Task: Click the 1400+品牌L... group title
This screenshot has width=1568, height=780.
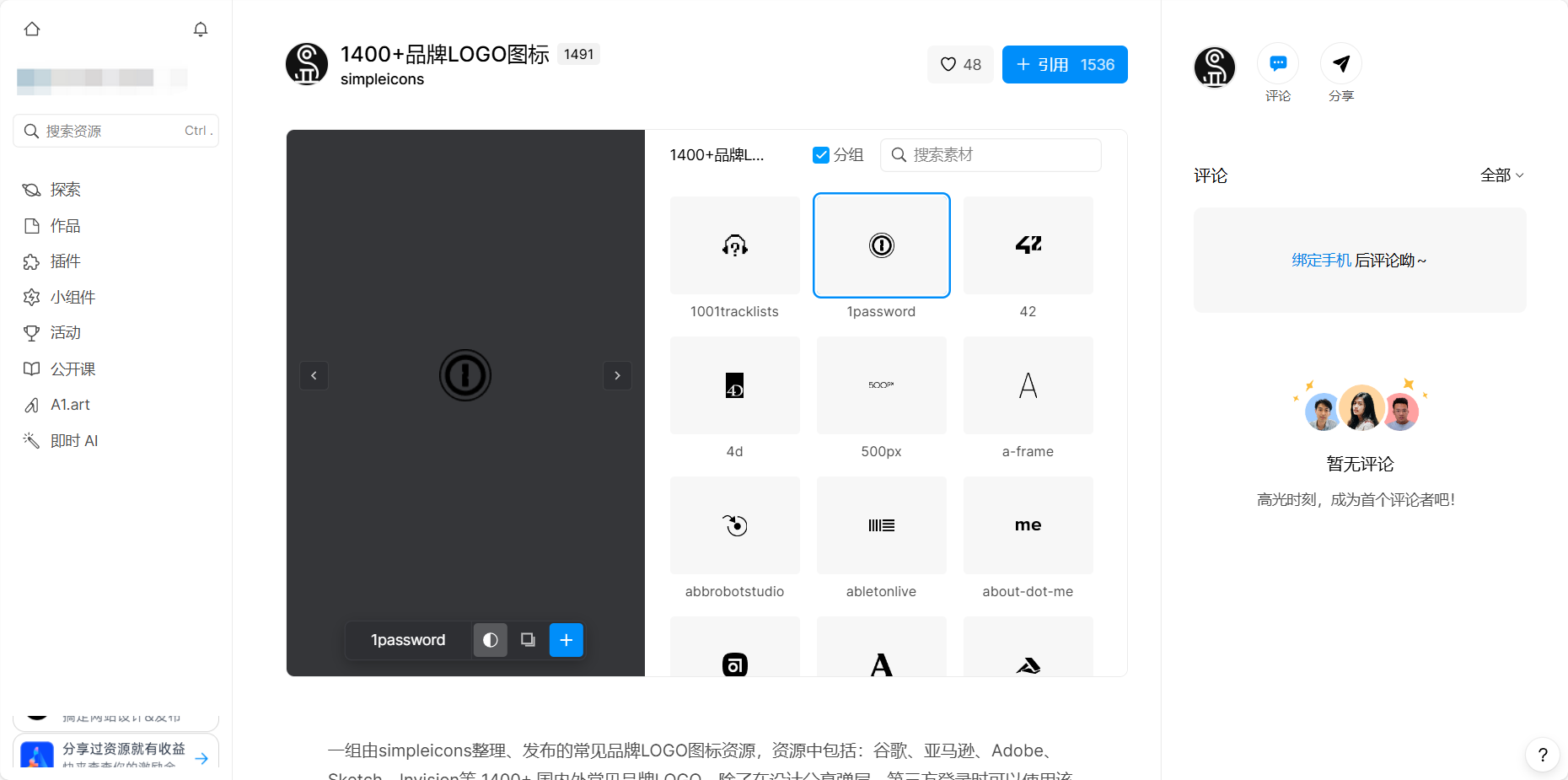Action: pyautogui.click(x=717, y=155)
